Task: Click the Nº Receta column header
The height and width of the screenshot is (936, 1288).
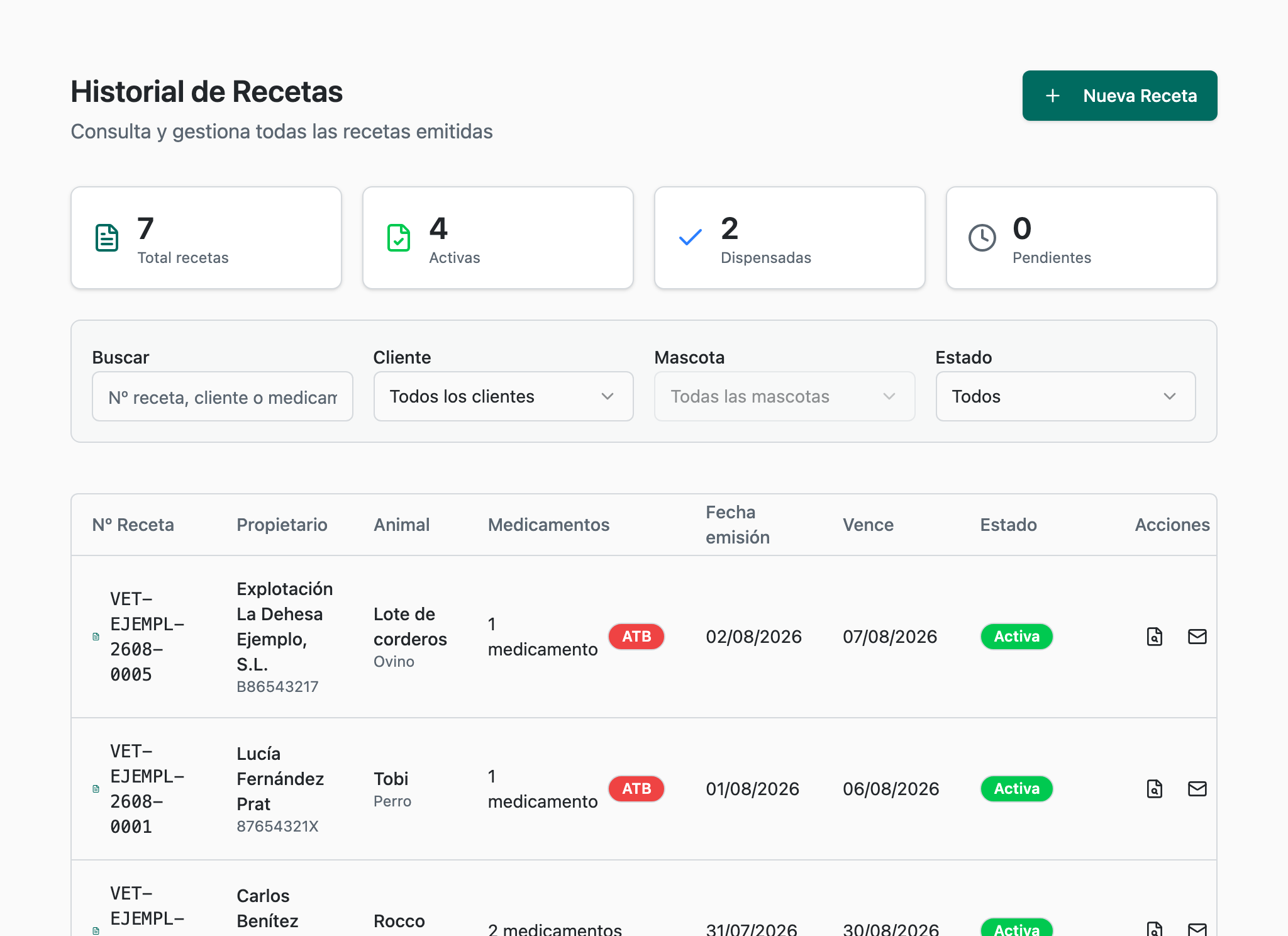Action: click(133, 525)
